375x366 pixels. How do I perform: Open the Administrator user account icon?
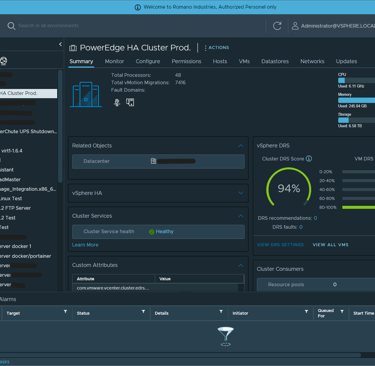(295, 26)
